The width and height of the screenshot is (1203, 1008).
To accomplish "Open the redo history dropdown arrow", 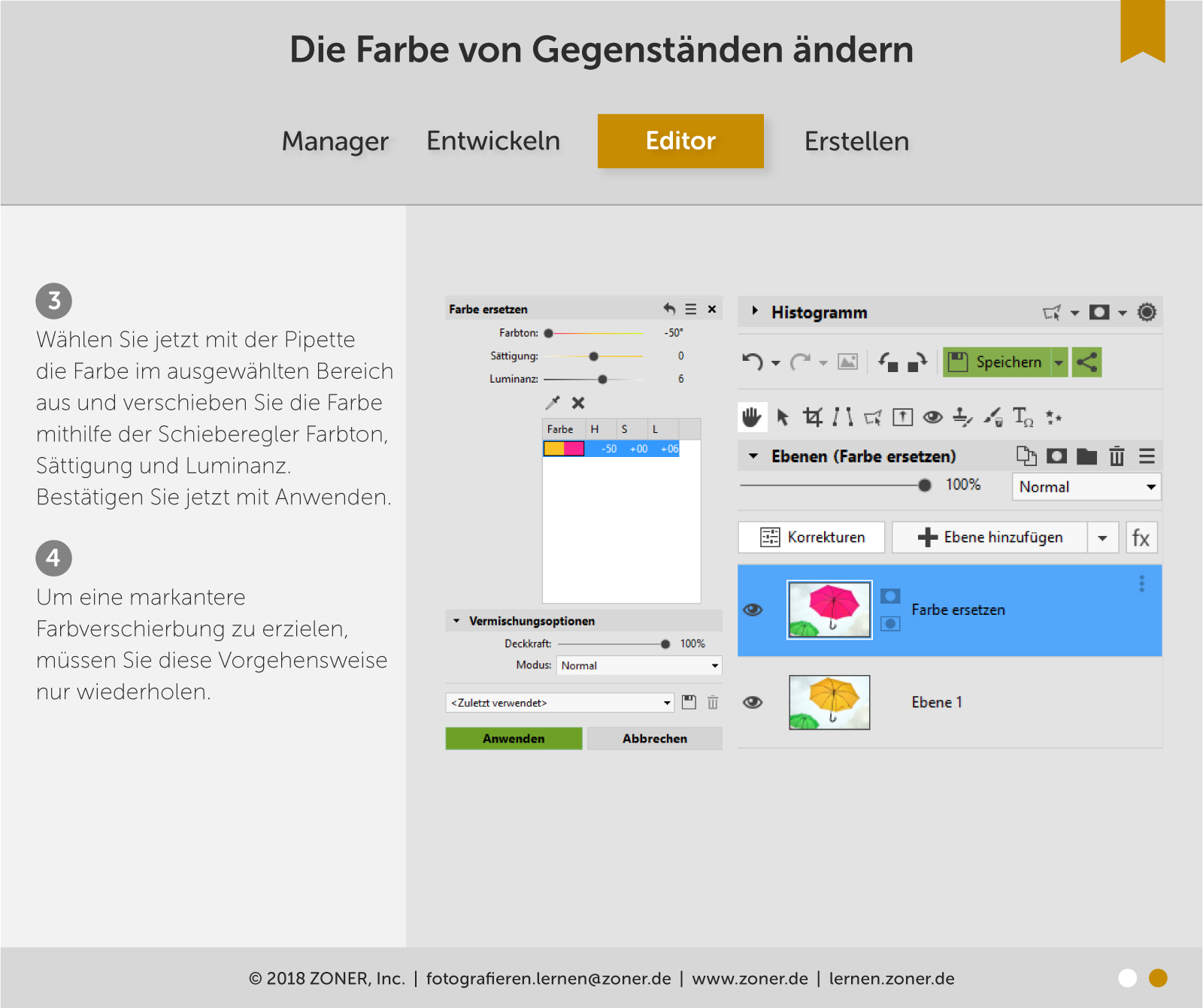I will [x=823, y=363].
